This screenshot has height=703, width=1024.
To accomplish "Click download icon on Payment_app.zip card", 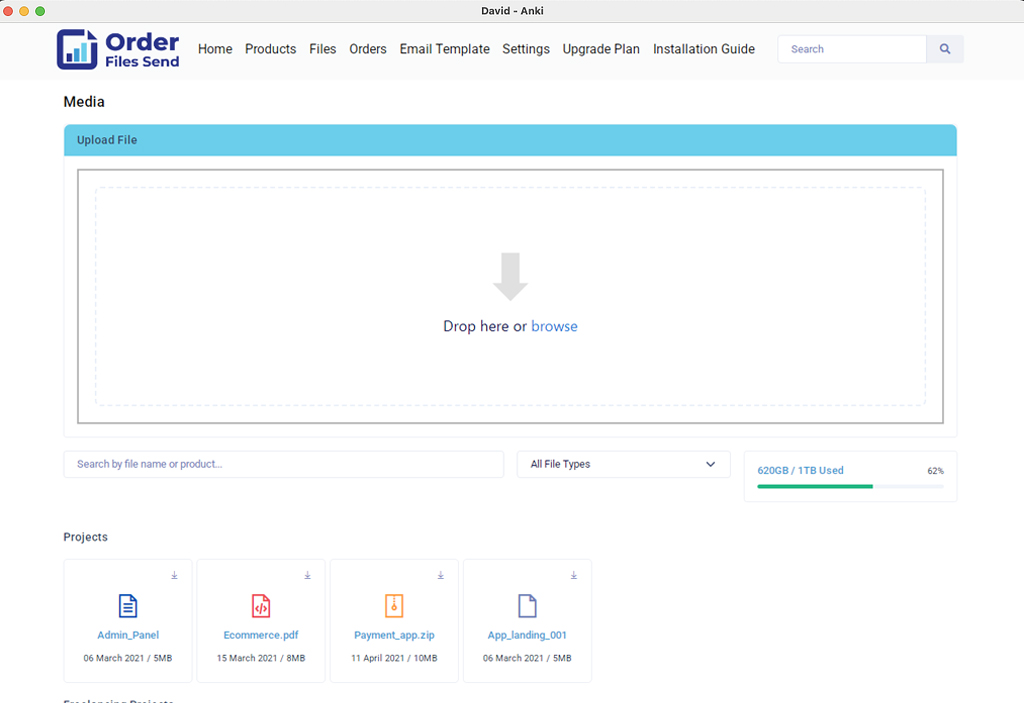I will [x=440, y=575].
